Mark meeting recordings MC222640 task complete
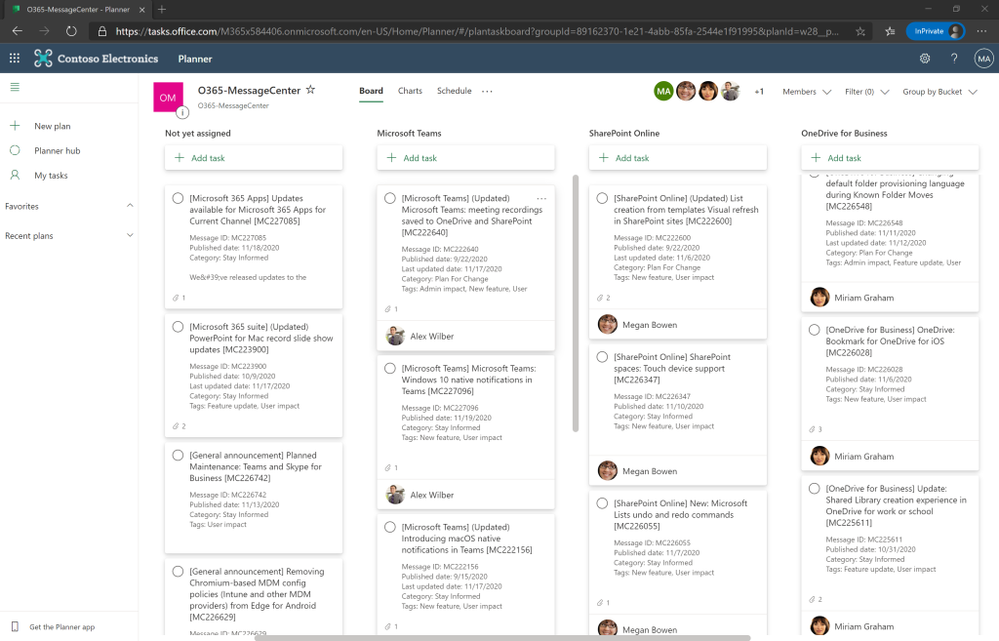This screenshot has width=999, height=641. click(390, 198)
